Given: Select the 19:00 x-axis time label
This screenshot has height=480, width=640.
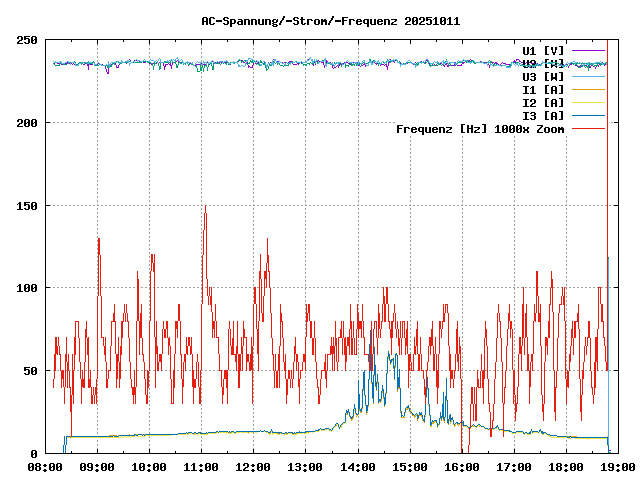Looking at the screenshot, I should tap(617, 467).
